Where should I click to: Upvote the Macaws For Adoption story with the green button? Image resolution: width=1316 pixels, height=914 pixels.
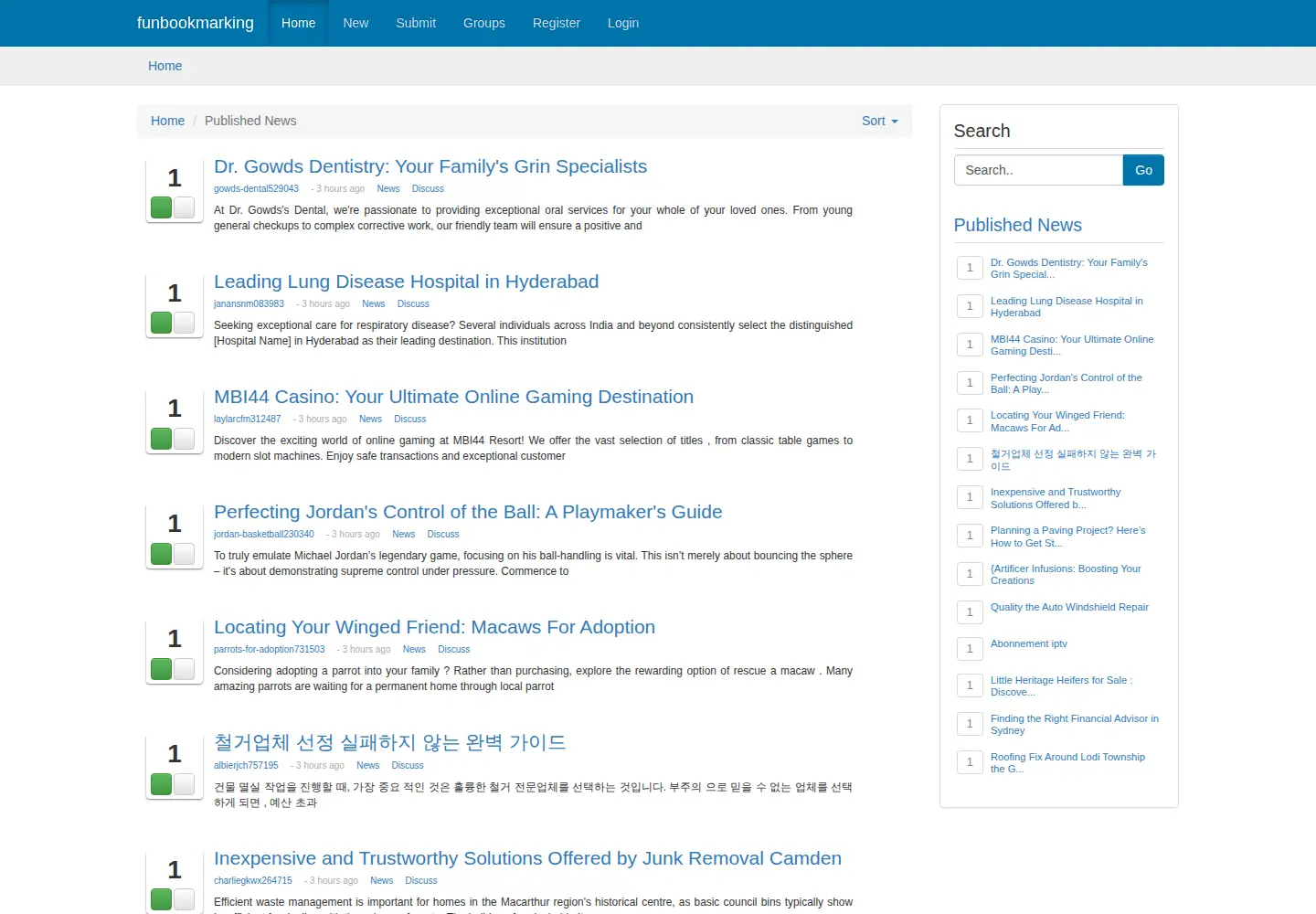(162, 669)
